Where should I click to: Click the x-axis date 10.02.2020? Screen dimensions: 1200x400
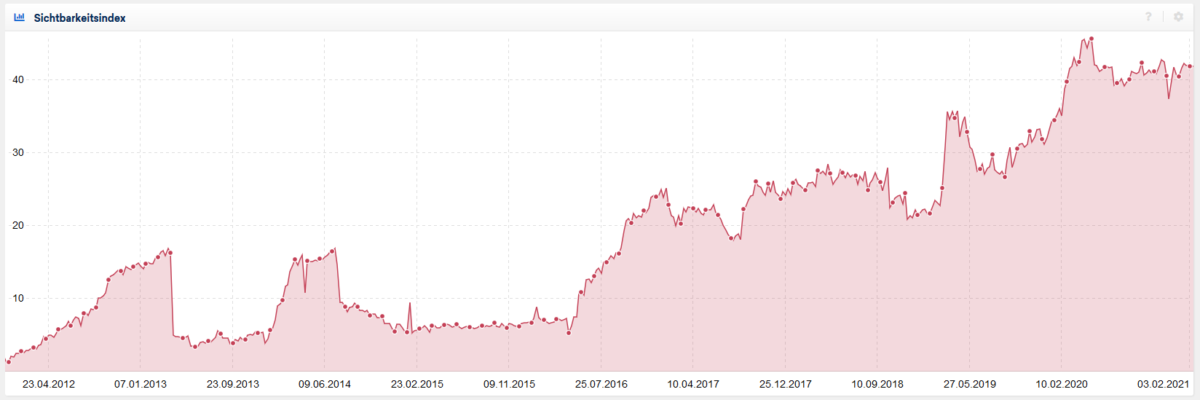tap(1061, 384)
